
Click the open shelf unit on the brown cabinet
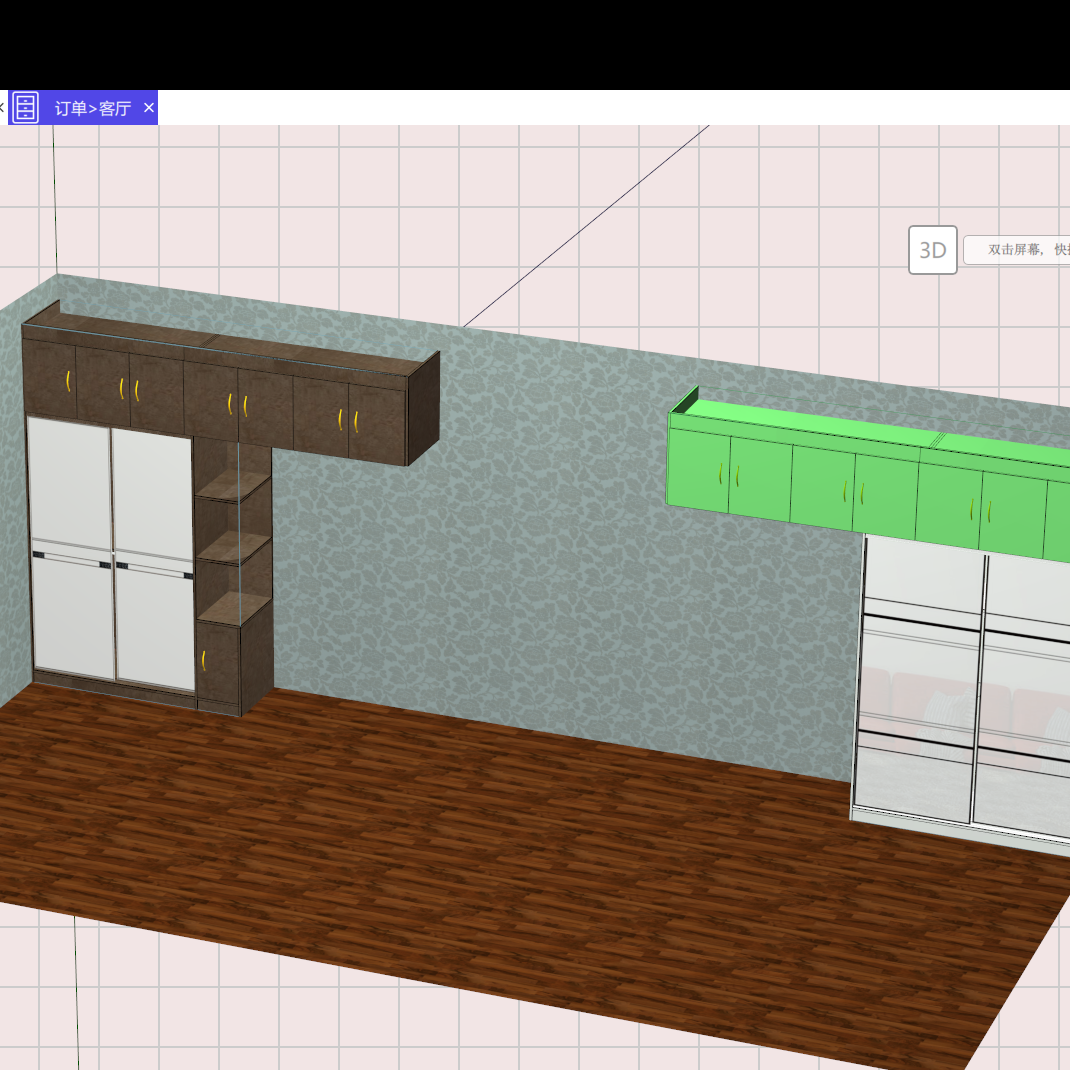(232, 540)
